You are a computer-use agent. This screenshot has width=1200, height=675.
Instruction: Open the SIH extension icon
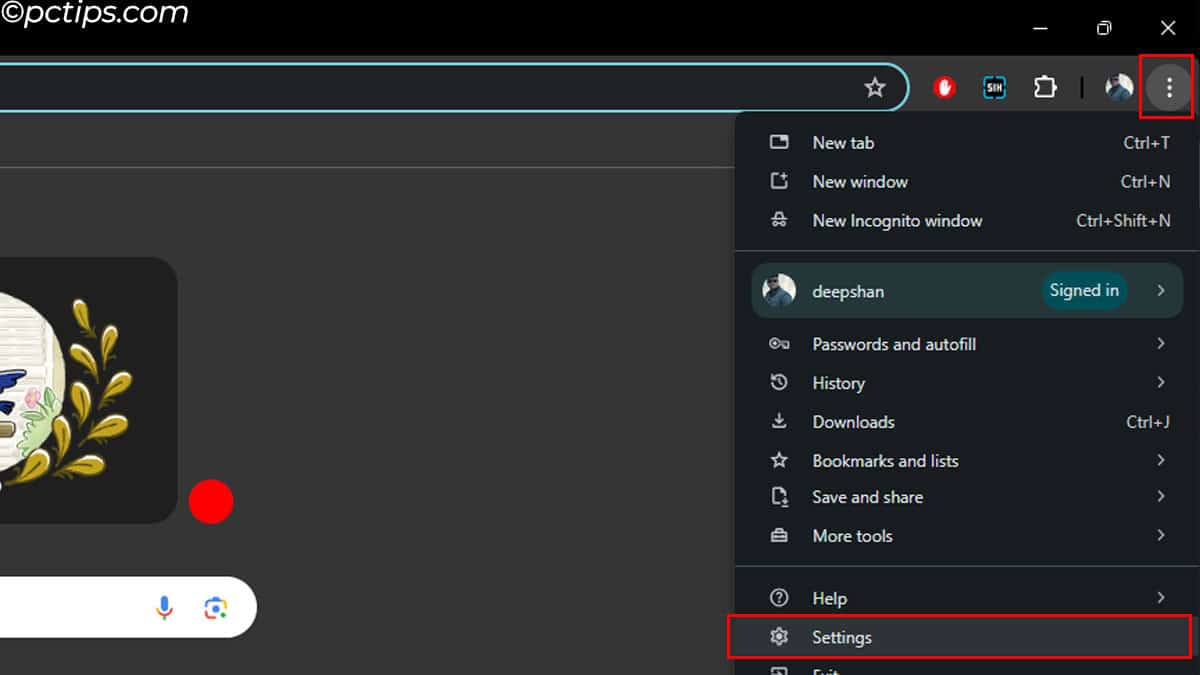(x=994, y=88)
